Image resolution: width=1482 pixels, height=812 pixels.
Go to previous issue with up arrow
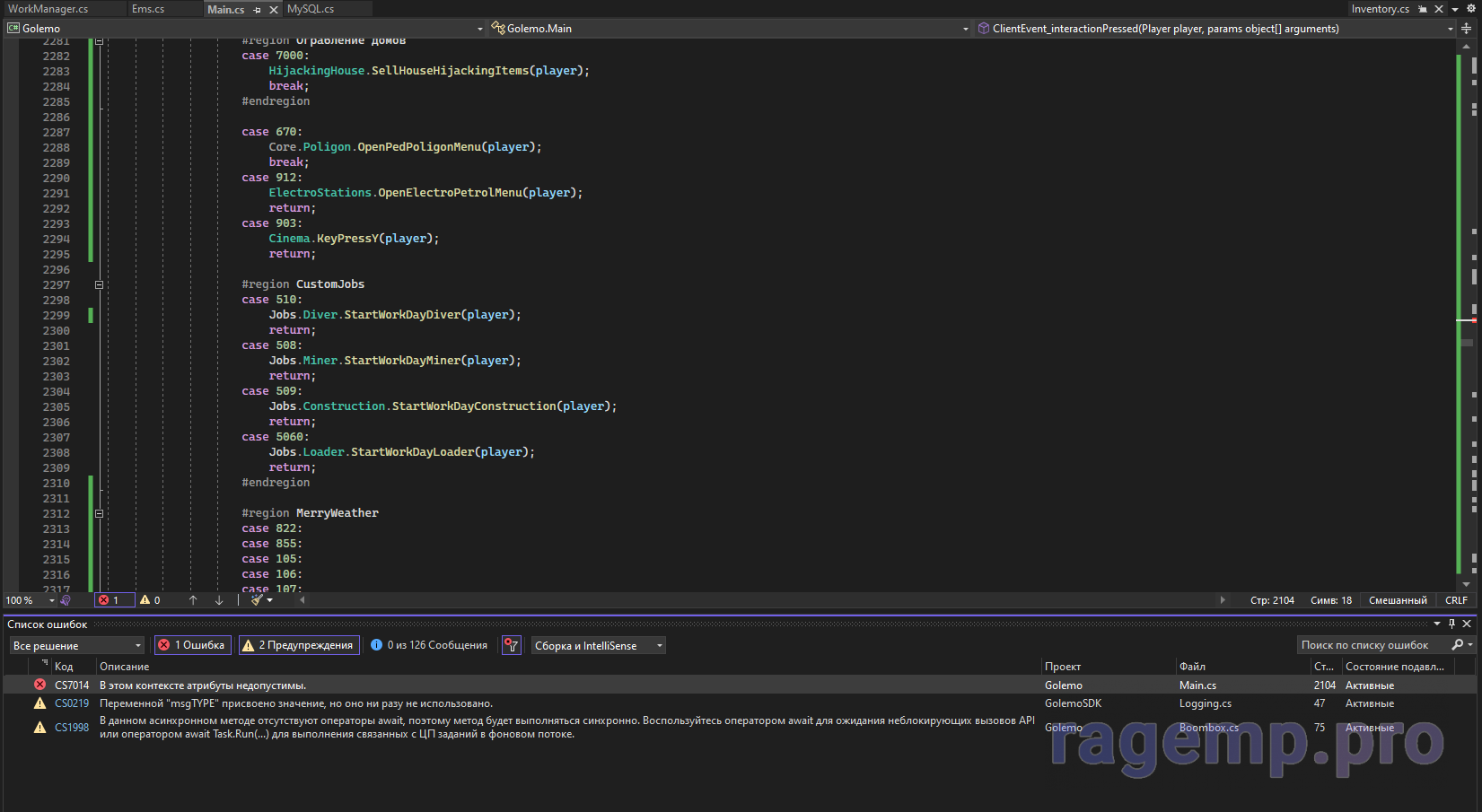[193, 600]
